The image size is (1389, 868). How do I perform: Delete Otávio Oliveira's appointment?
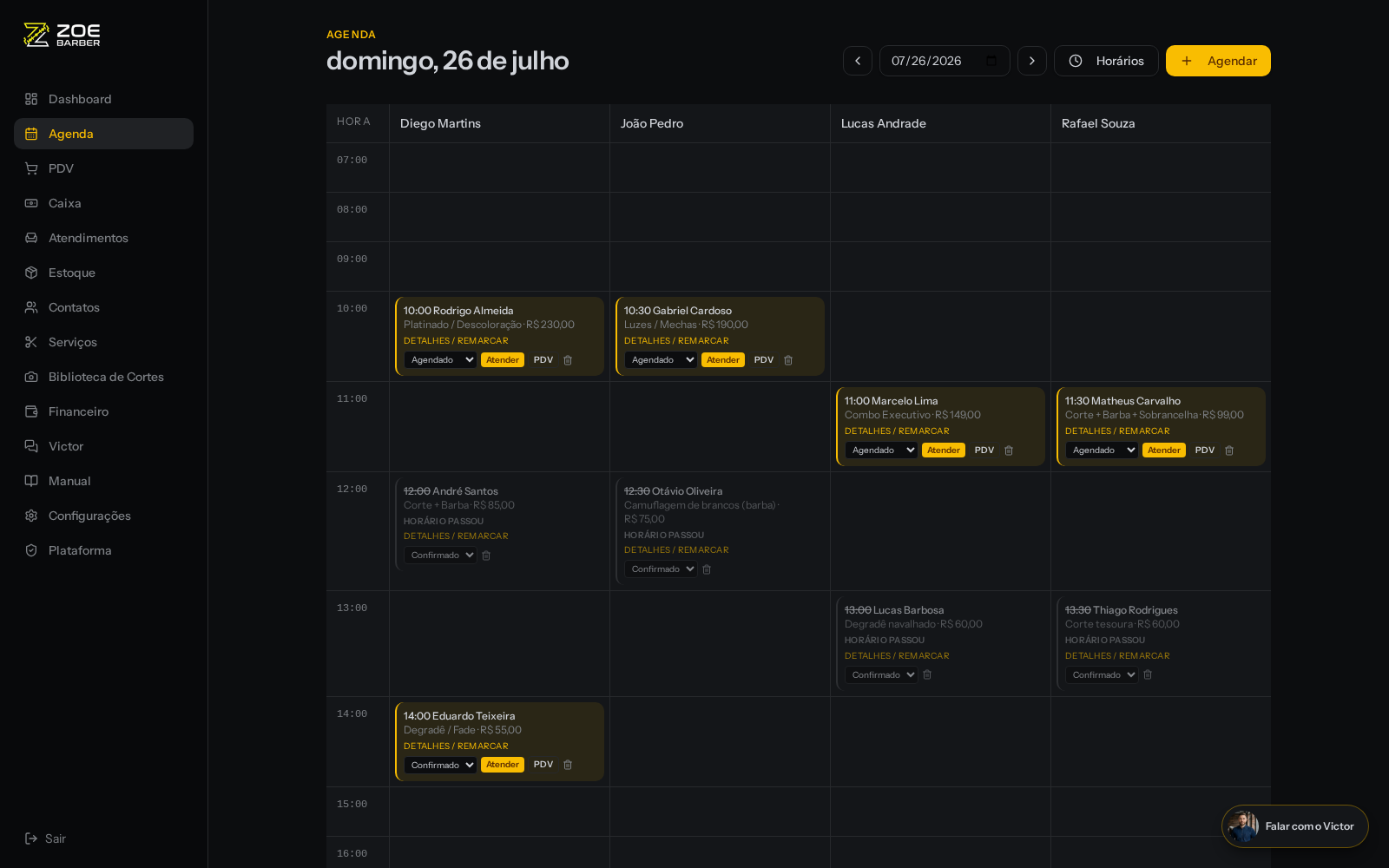tap(707, 569)
